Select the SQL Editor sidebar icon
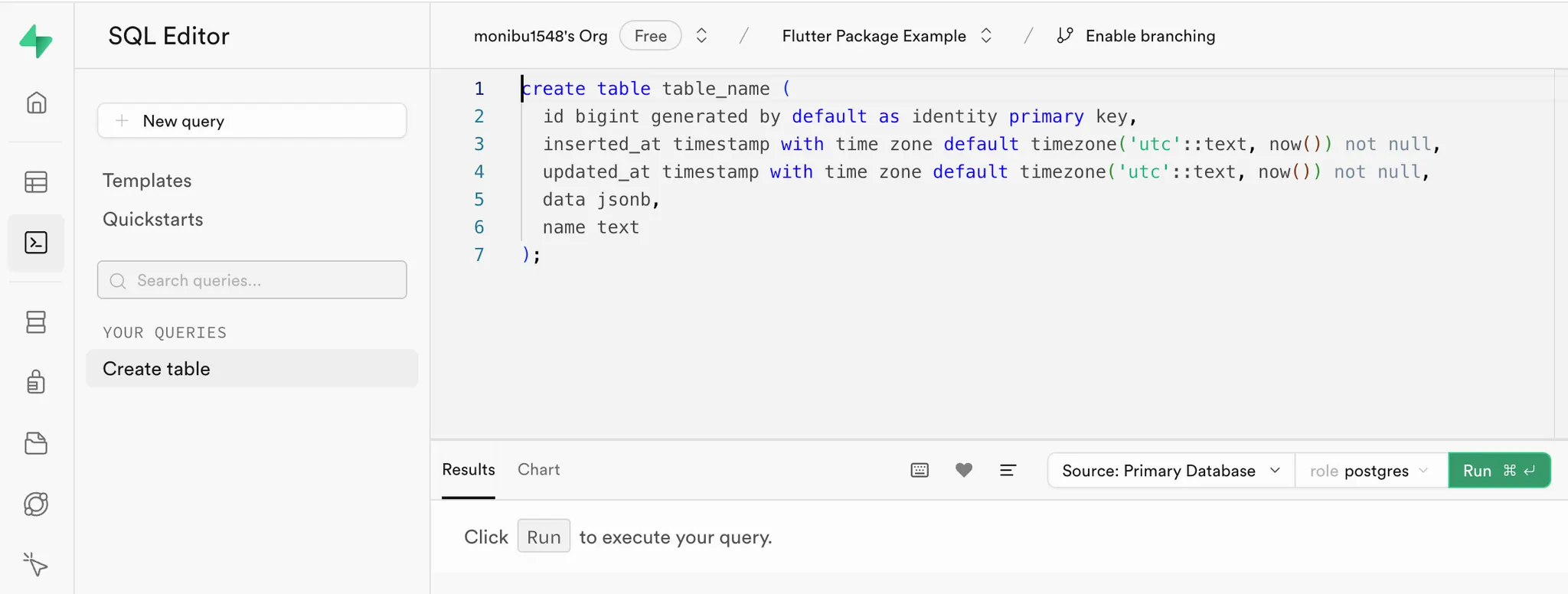 (36, 243)
